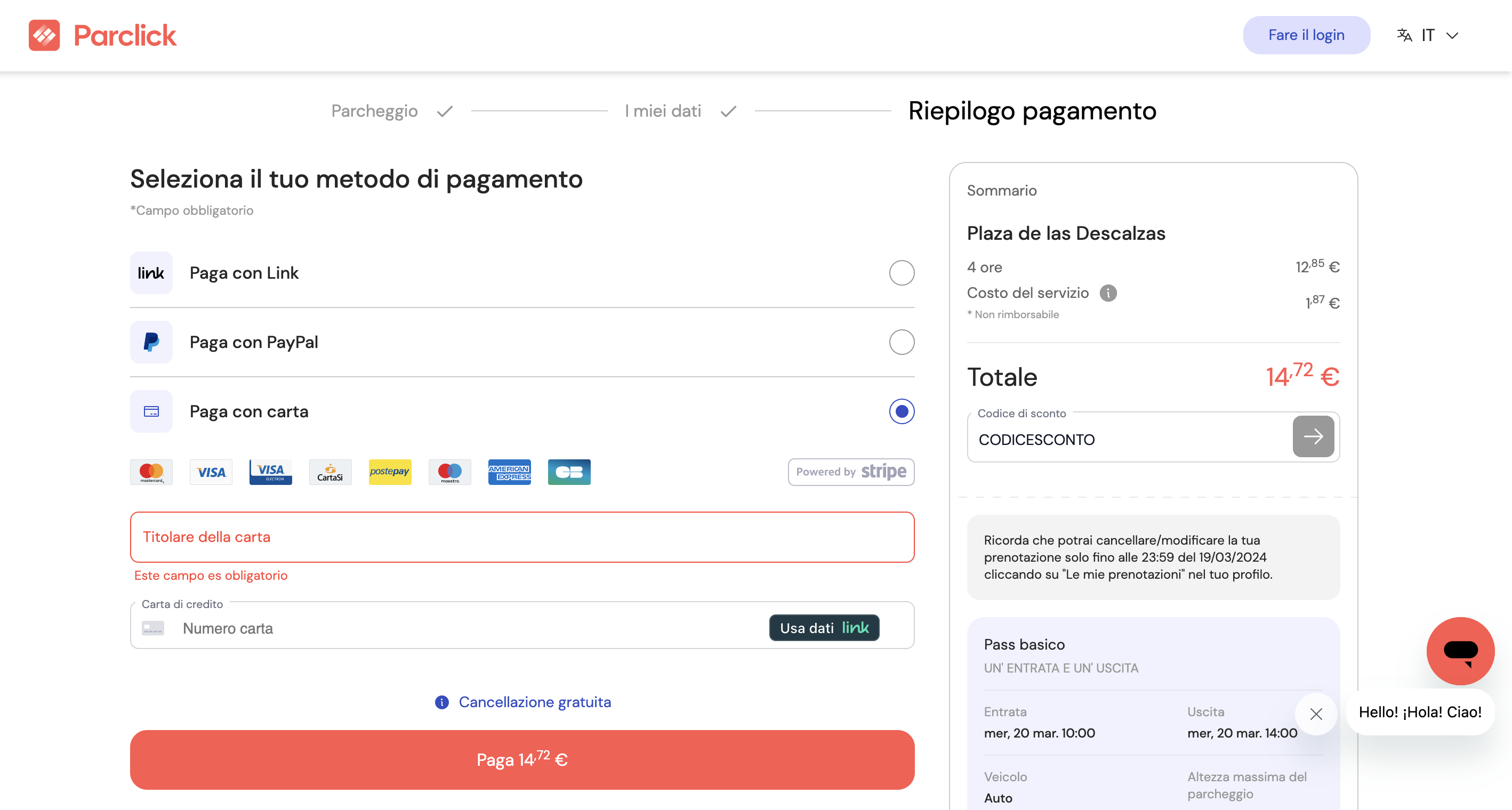Click the Fare il login button
Screen dimensions: 1512x810
pos(1306,35)
